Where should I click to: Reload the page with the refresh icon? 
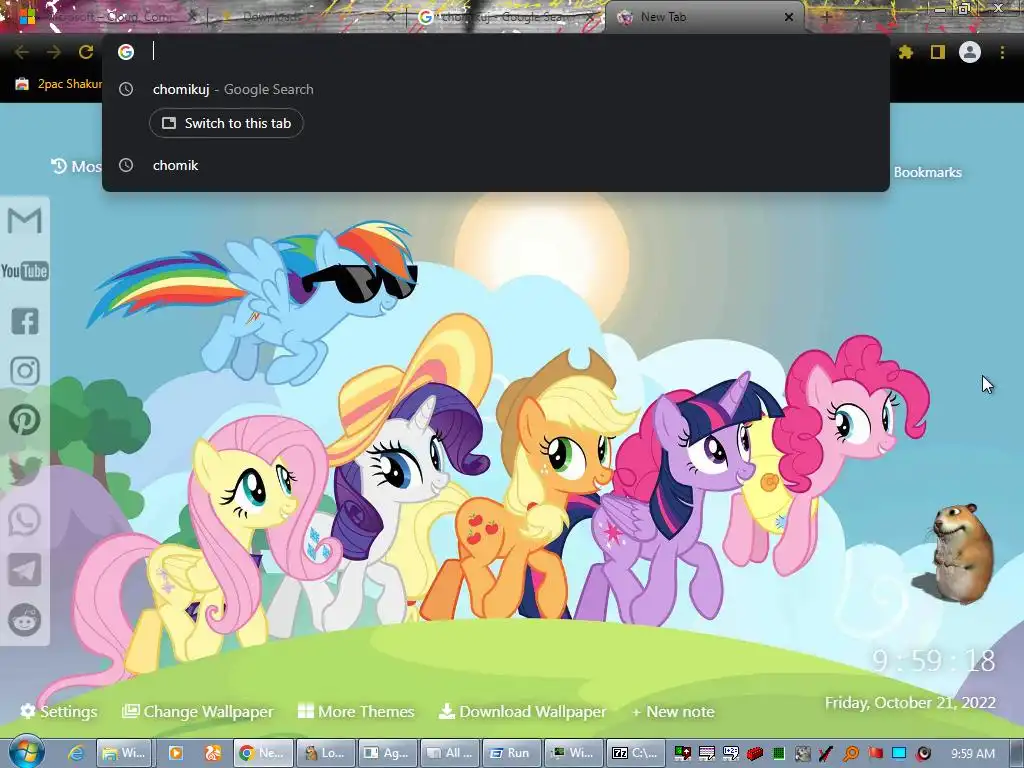click(86, 52)
